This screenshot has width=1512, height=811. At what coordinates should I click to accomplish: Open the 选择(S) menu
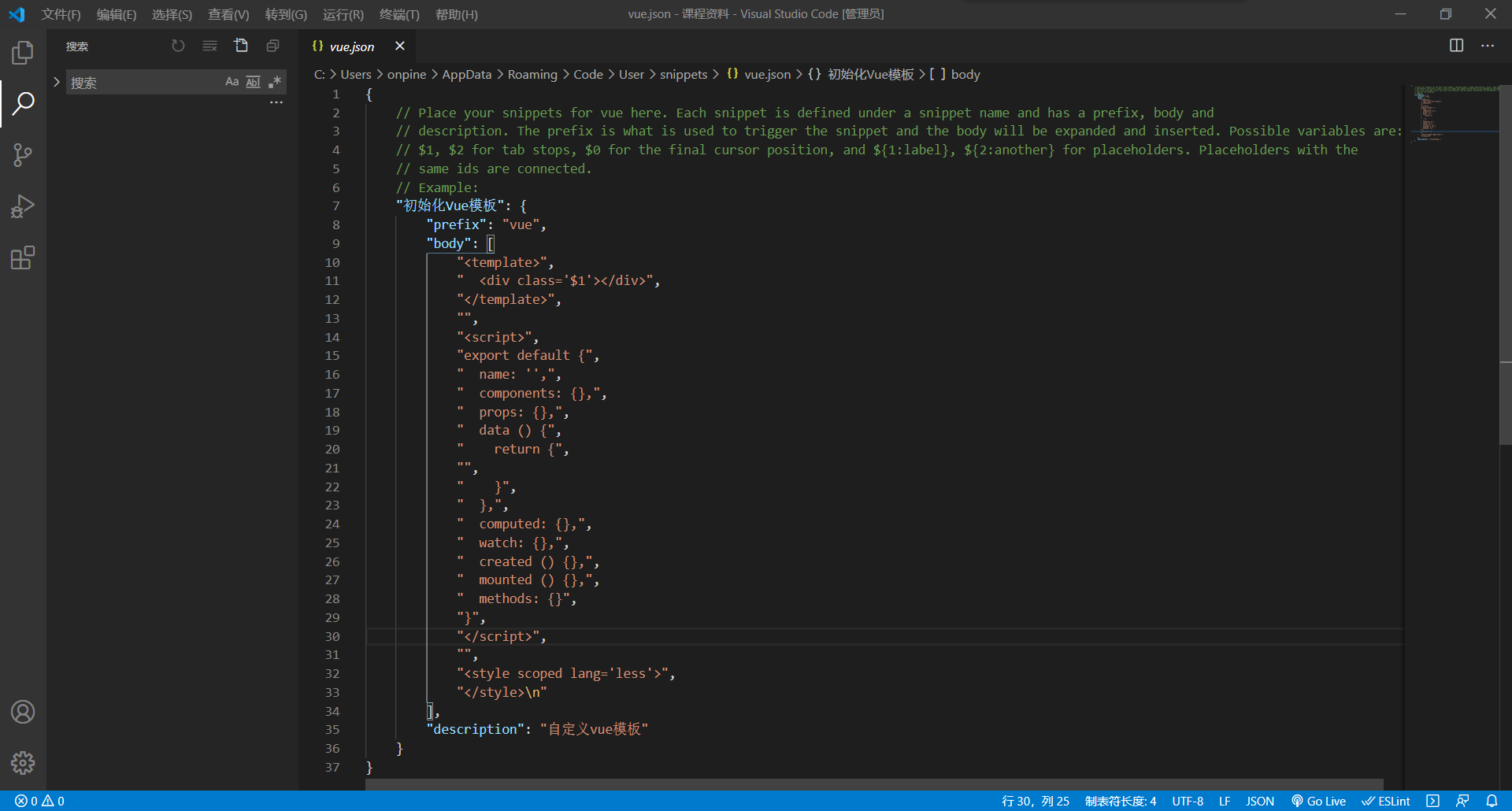point(172,14)
